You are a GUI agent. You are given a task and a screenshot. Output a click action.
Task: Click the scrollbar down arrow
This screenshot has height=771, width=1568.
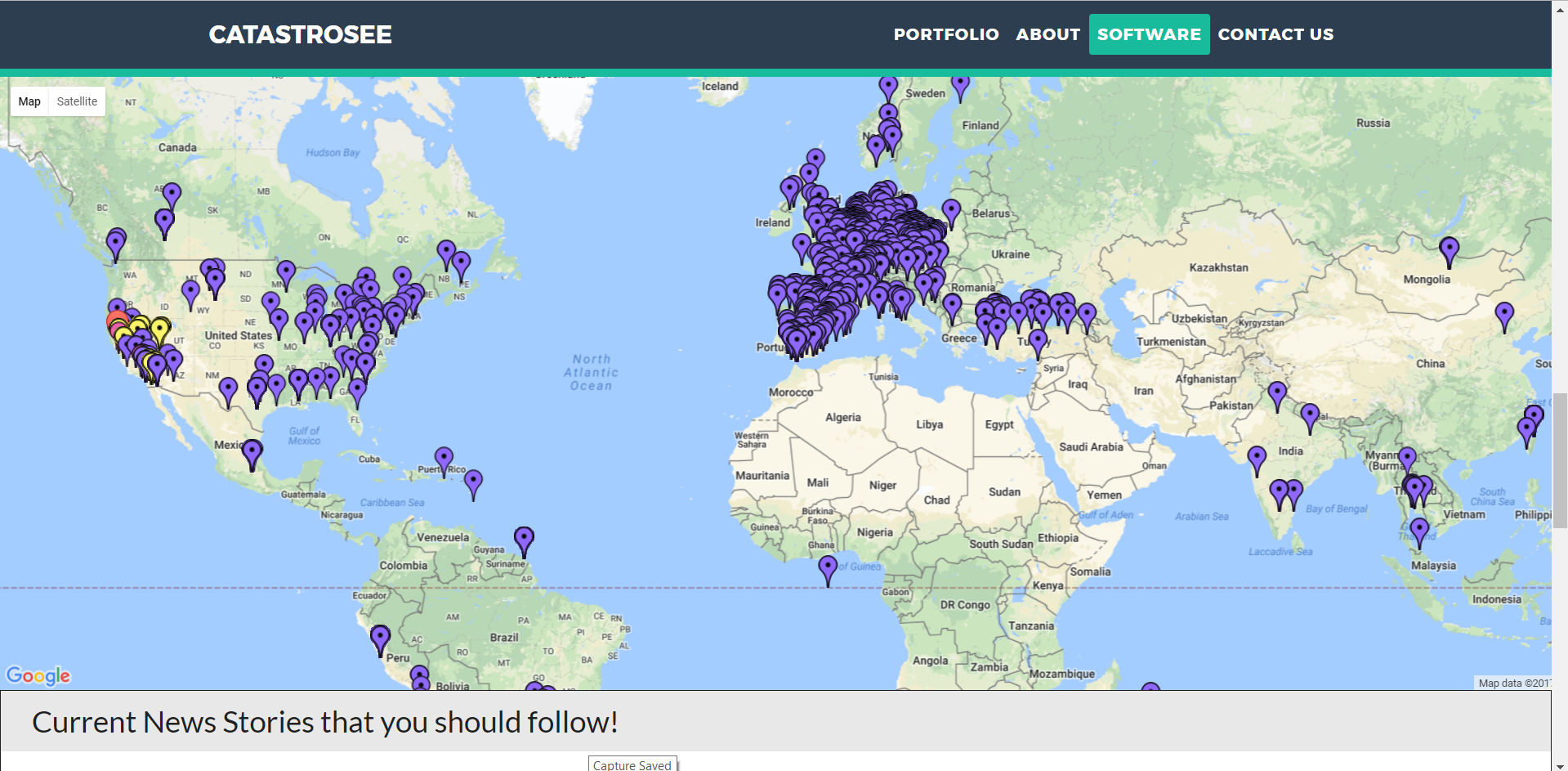1560,765
